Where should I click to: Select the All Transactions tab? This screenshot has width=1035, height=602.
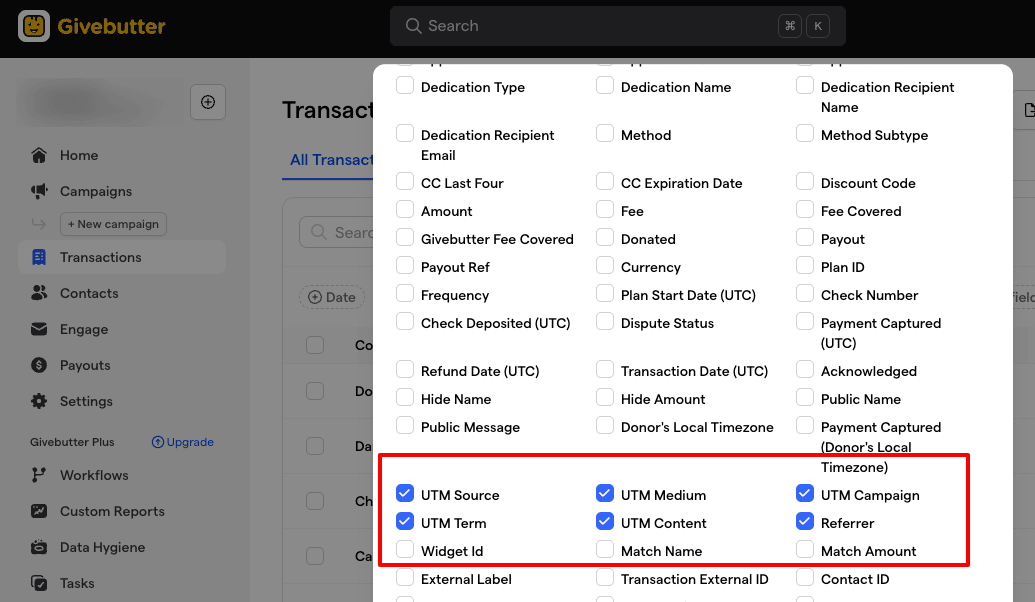point(331,160)
